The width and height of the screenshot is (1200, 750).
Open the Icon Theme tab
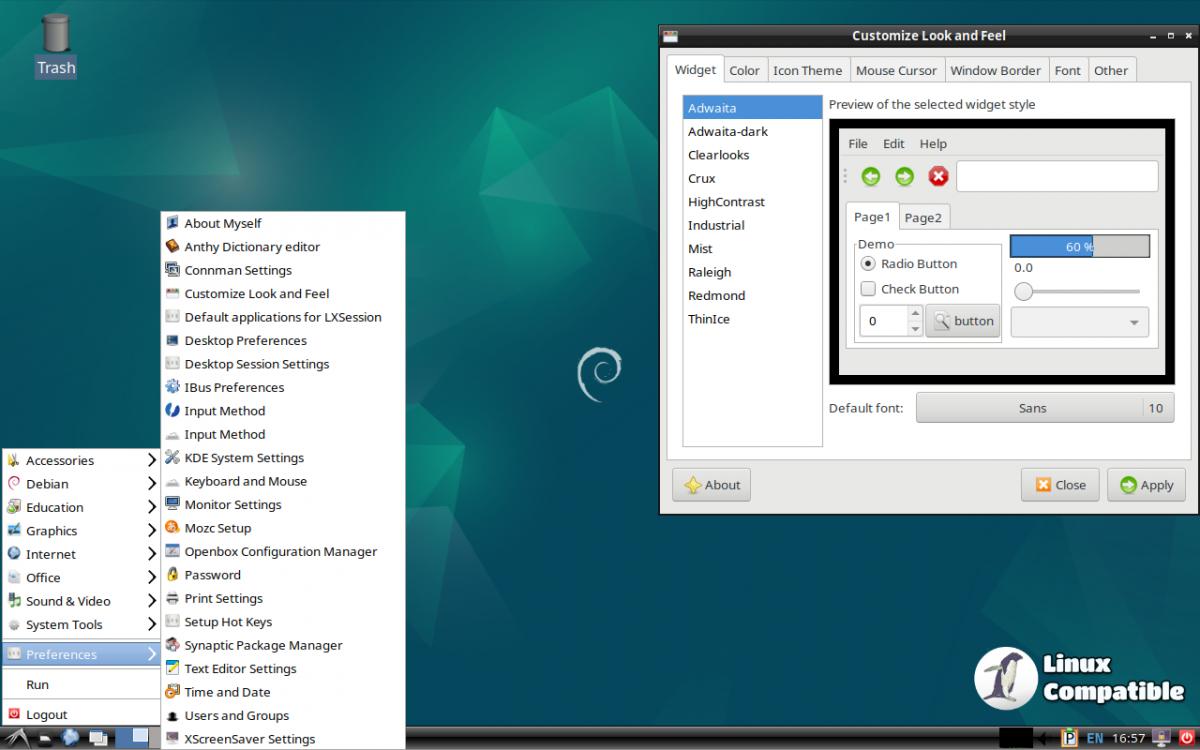coord(807,70)
